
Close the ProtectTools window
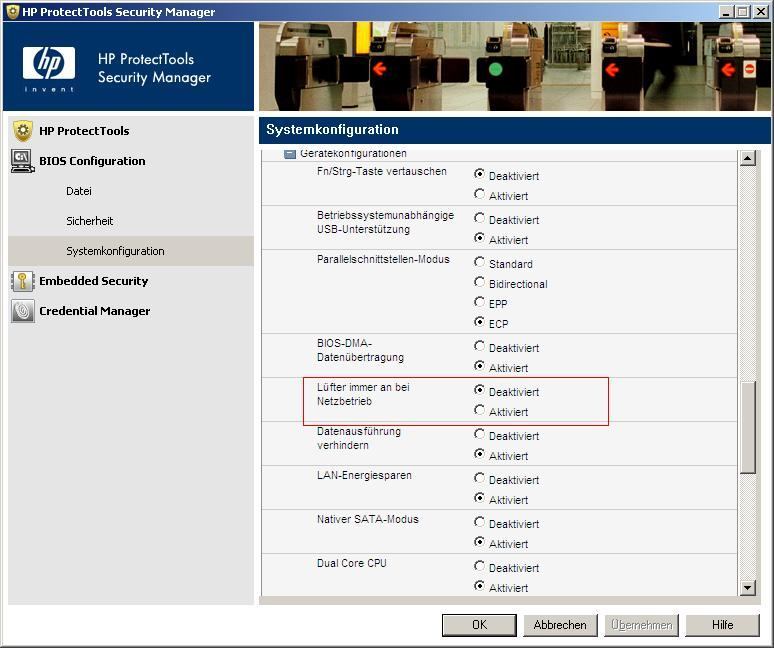(761, 12)
